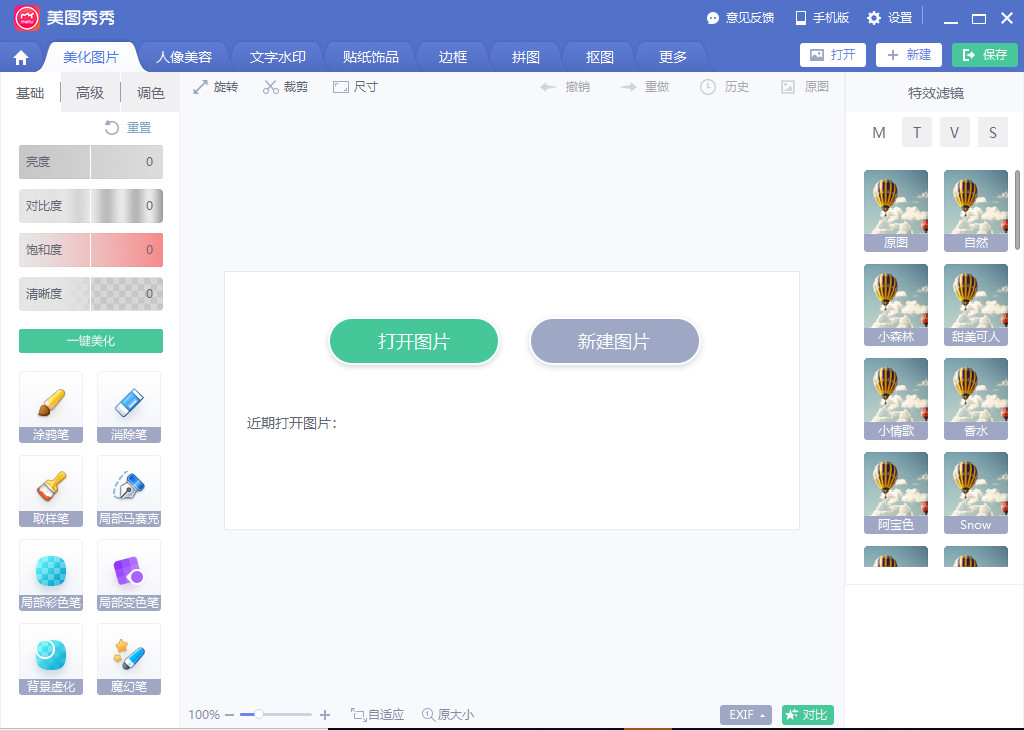
Task: Adjust the 饱和度 saturation slider
Action: [x=91, y=250]
